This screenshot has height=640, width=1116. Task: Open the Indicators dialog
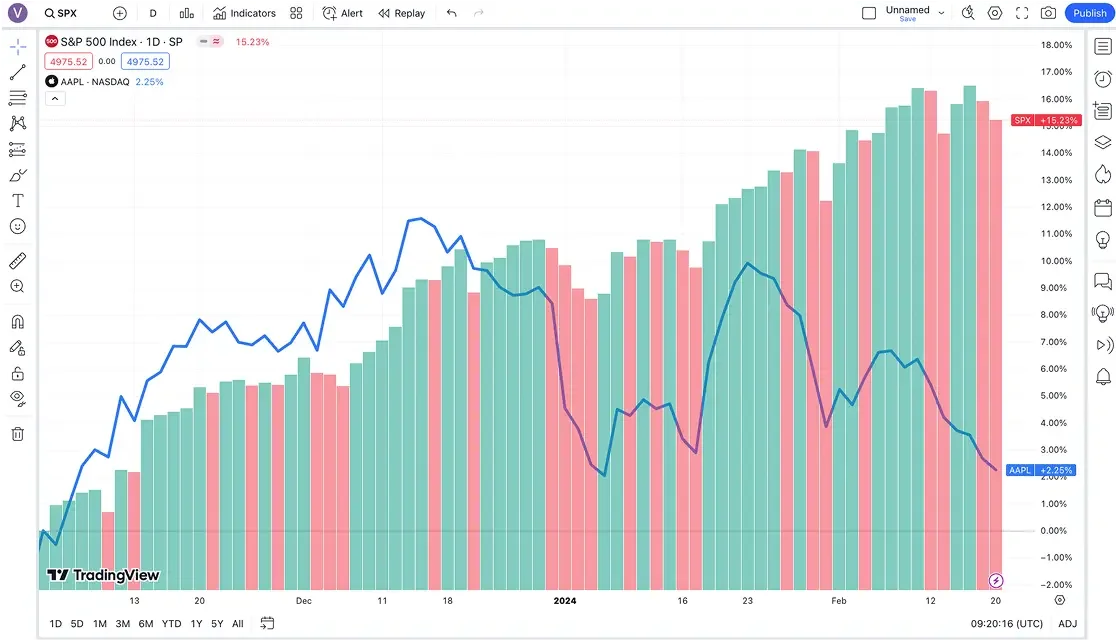pos(244,13)
